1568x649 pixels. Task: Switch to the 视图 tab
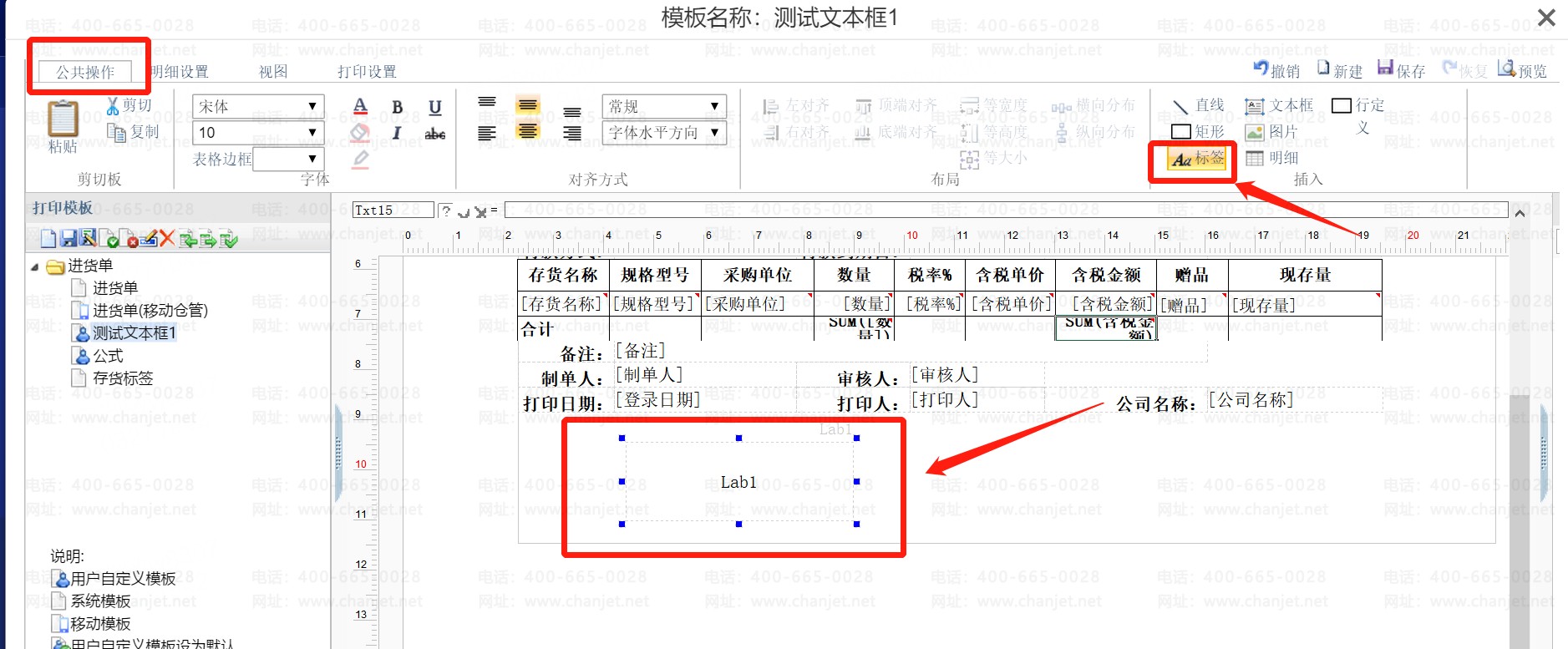click(x=273, y=72)
